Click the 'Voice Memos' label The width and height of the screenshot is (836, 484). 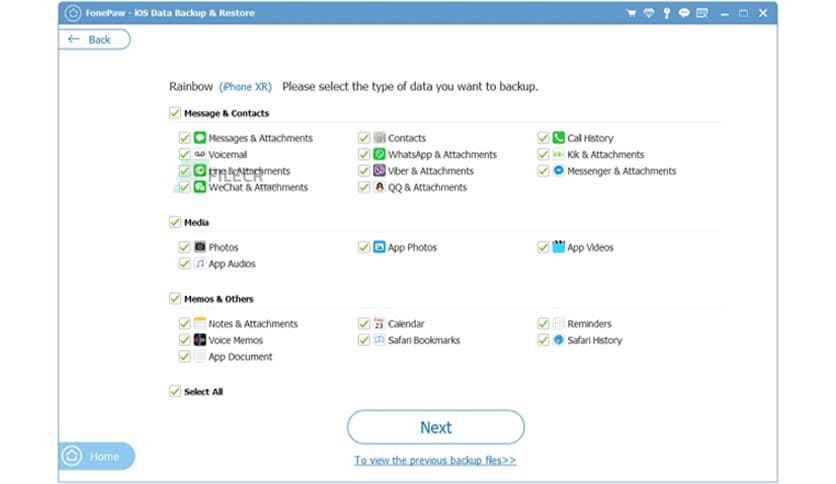click(x=236, y=340)
